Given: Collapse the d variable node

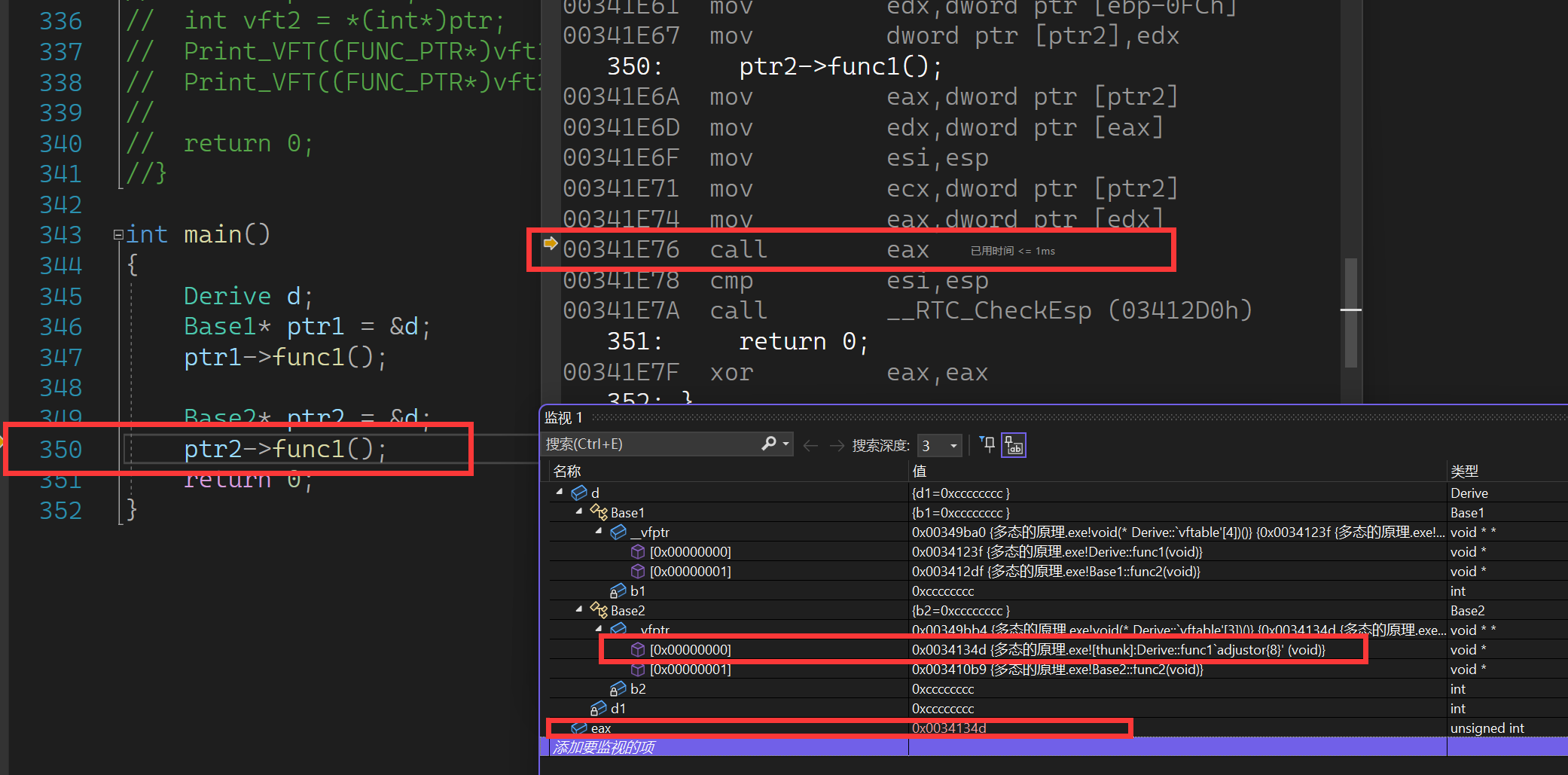Looking at the screenshot, I should (560, 492).
